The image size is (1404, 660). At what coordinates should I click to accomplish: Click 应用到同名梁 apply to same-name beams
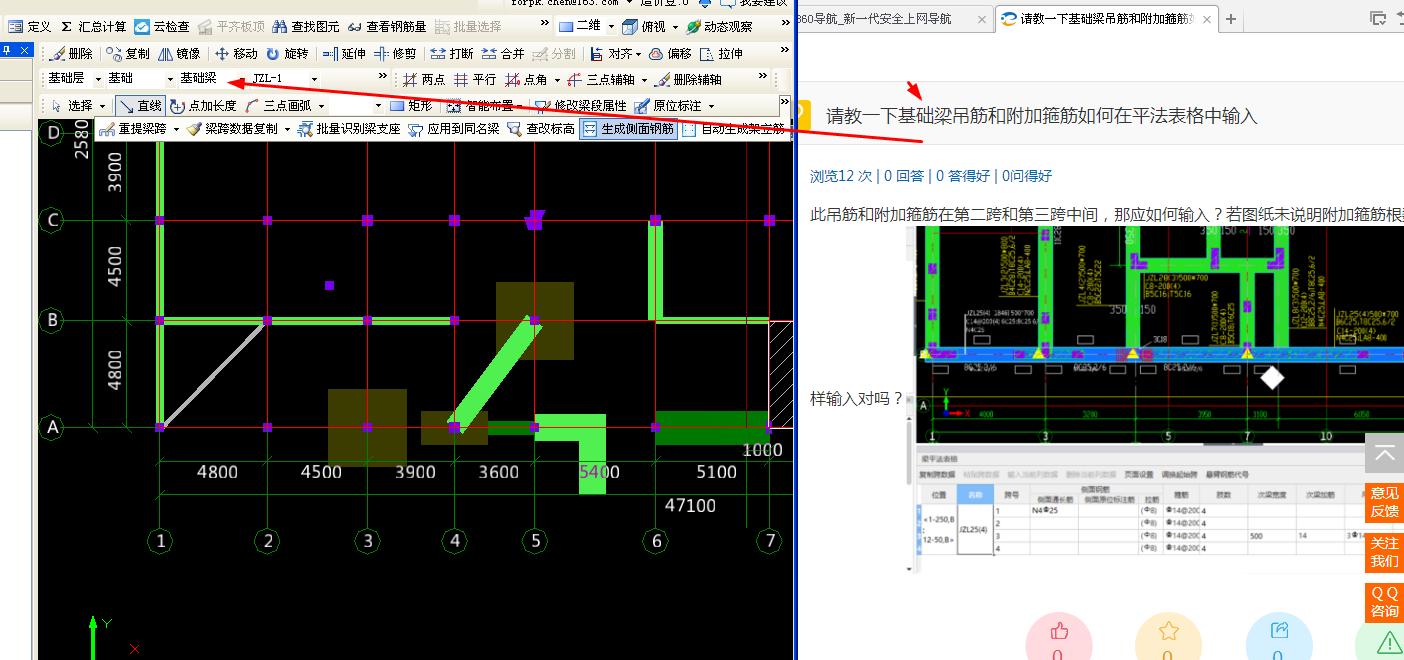tap(454, 129)
